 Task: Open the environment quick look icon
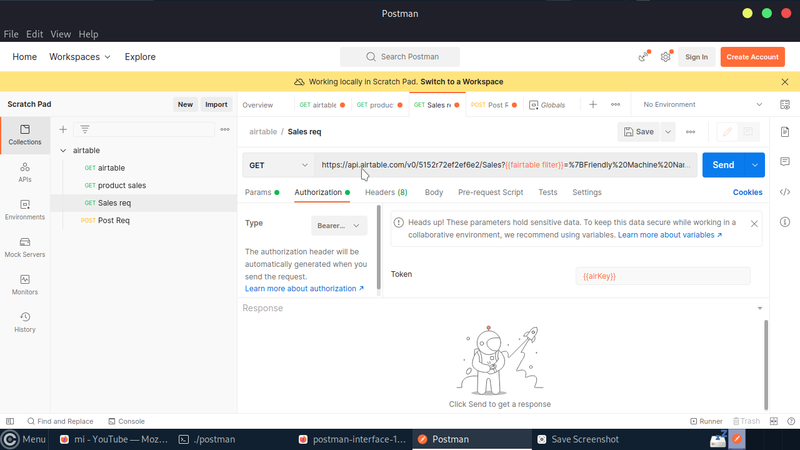tap(785, 105)
